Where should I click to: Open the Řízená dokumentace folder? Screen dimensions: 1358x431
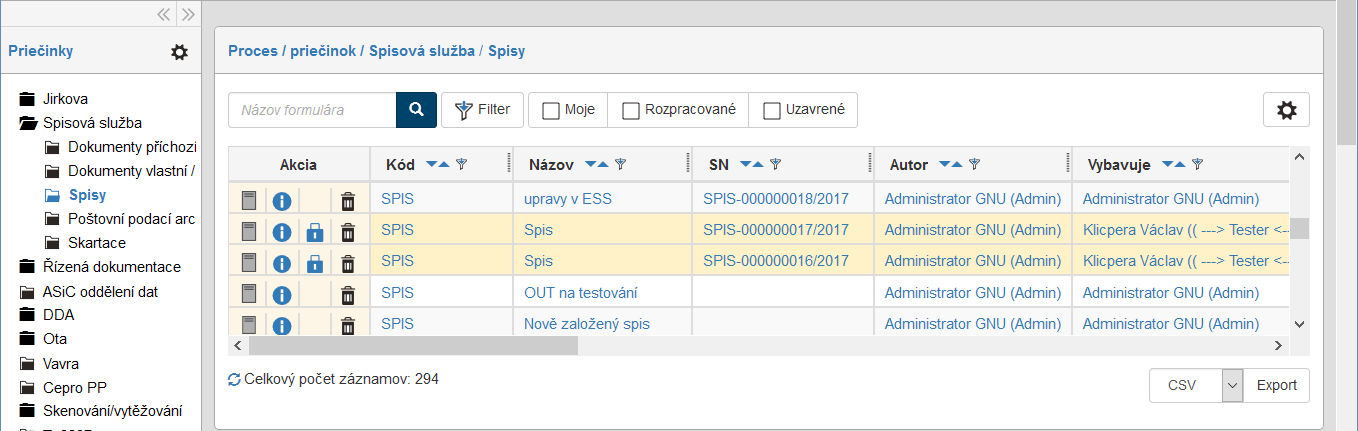111,267
